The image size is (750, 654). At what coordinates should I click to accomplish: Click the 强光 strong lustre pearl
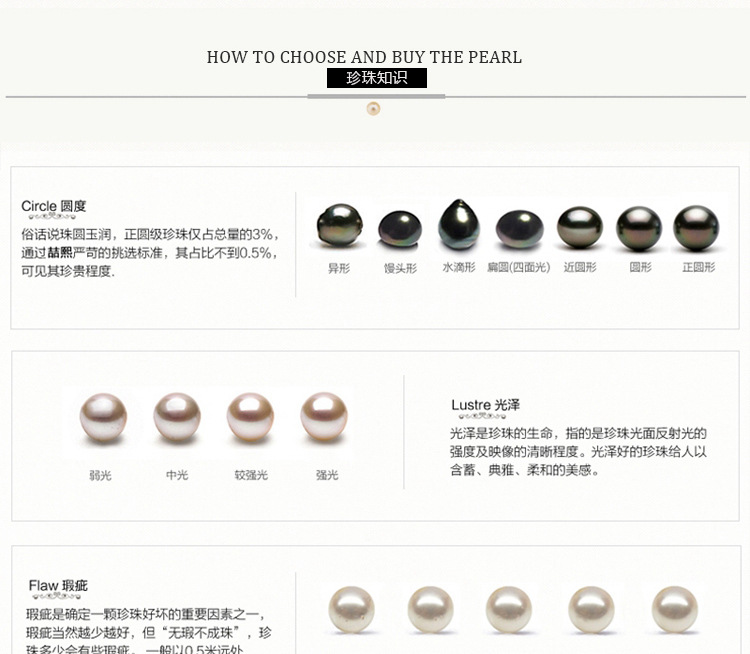pyautogui.click(x=324, y=416)
